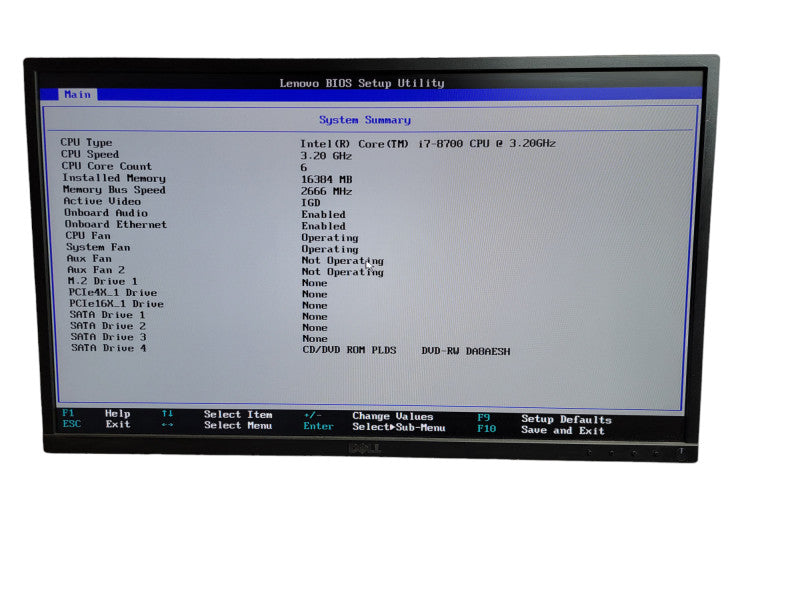Click the left/right arrows Select Menu hint
This screenshot has width=800, height=600.
(217, 425)
